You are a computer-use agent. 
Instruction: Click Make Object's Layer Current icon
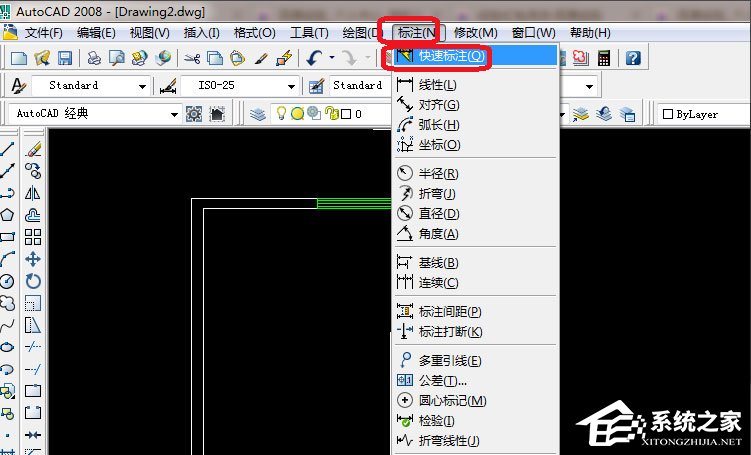(x=580, y=114)
